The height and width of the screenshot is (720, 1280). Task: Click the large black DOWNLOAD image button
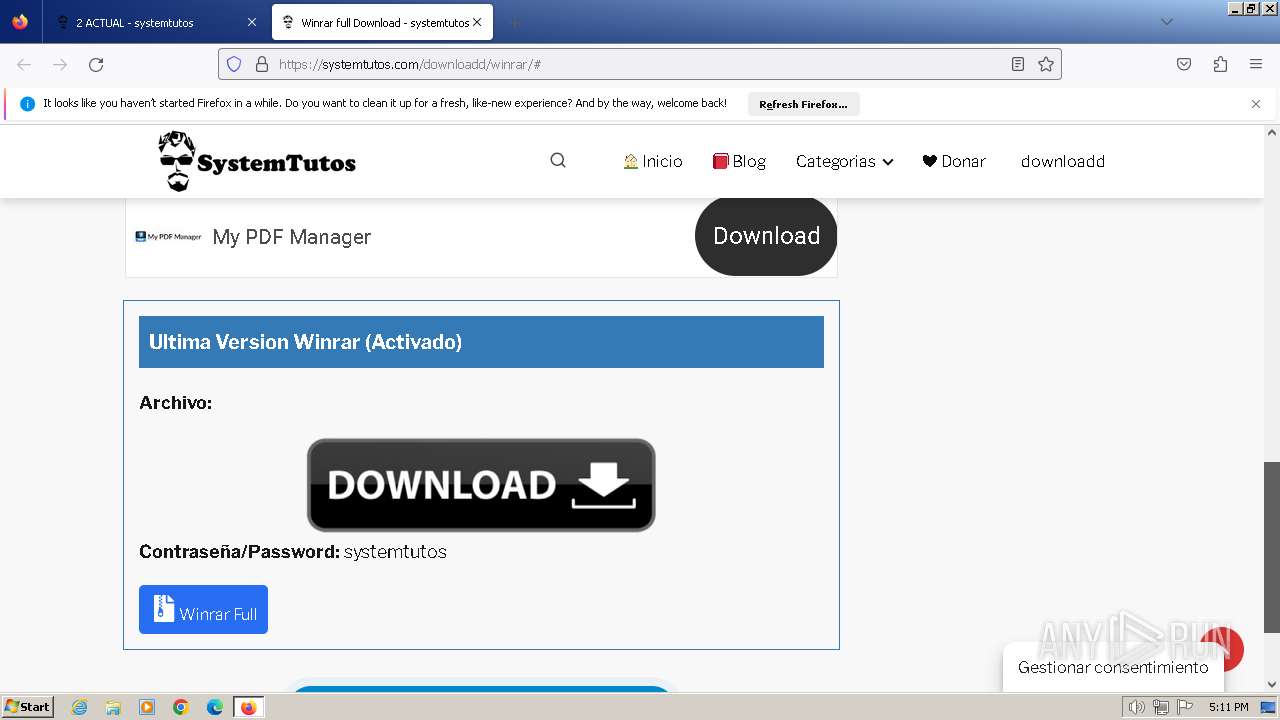[x=481, y=485]
